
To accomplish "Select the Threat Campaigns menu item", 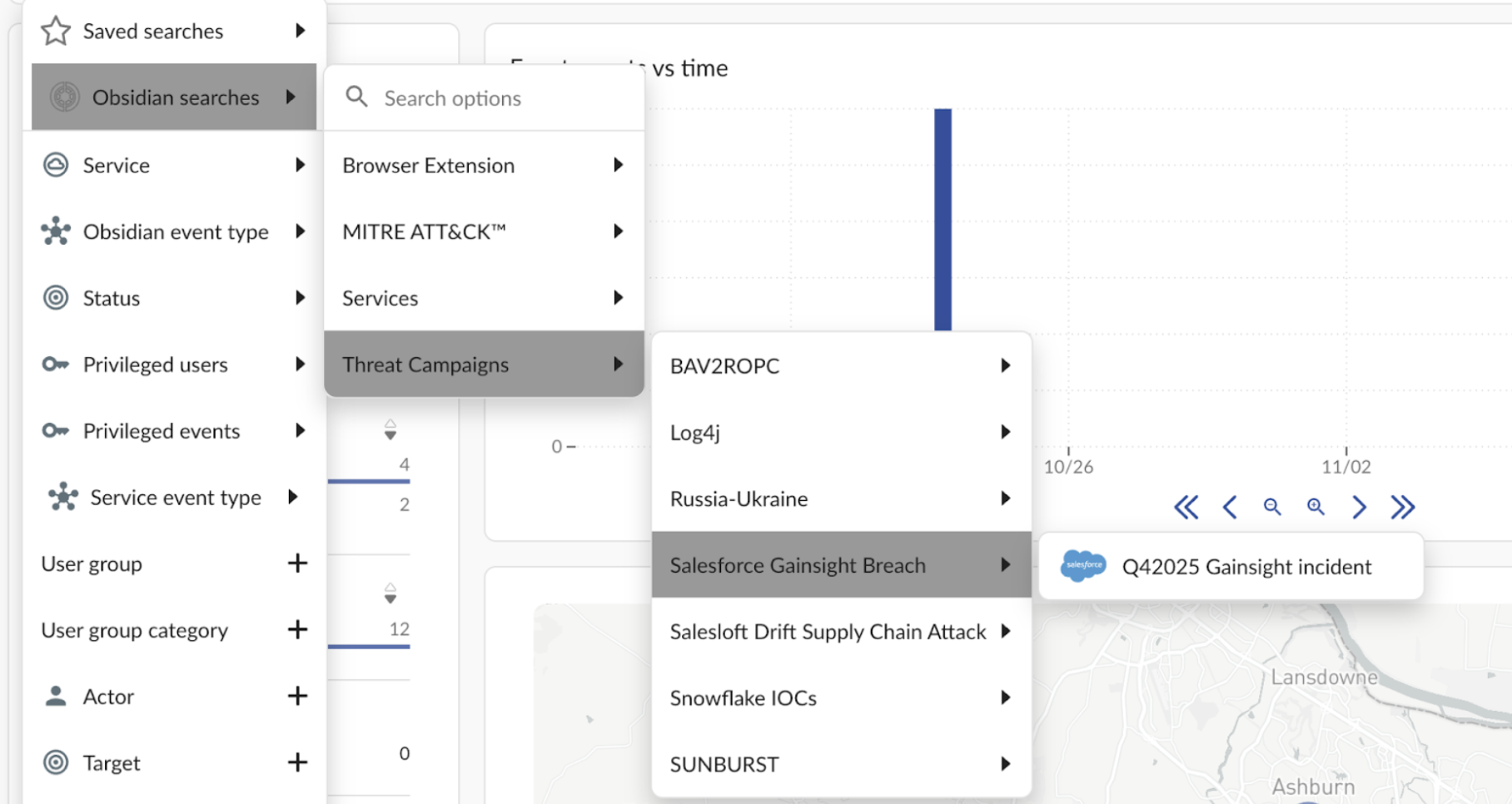I will coord(484,364).
